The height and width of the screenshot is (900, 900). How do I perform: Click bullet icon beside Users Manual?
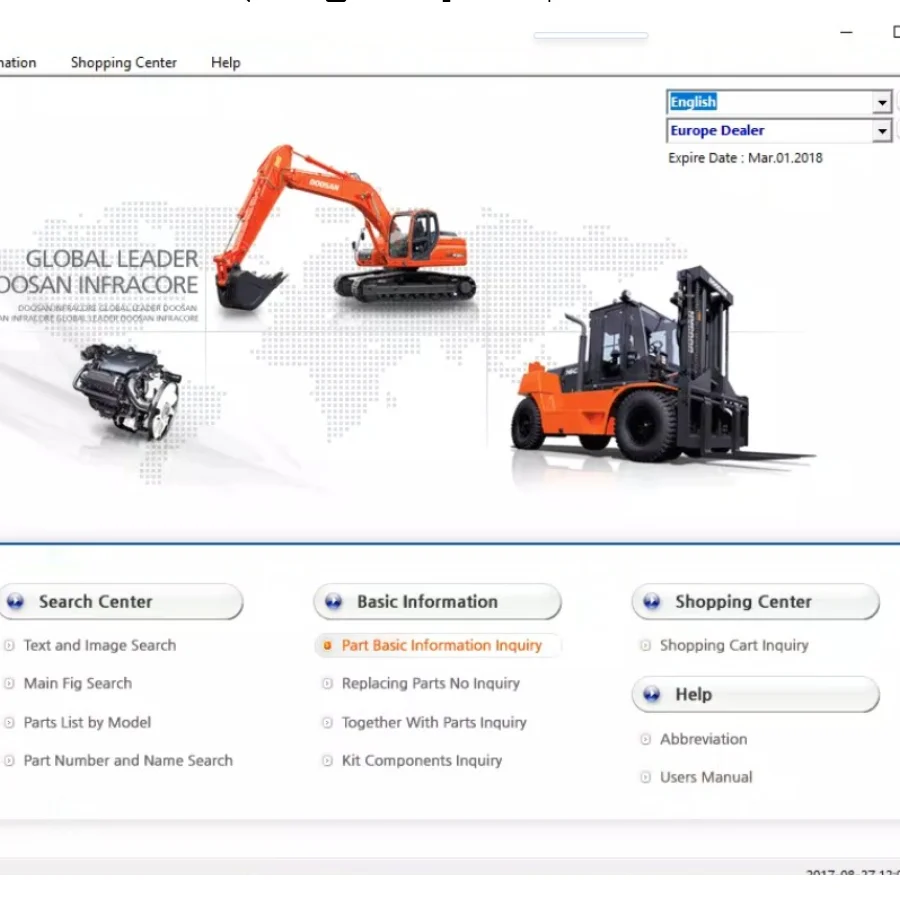point(645,777)
